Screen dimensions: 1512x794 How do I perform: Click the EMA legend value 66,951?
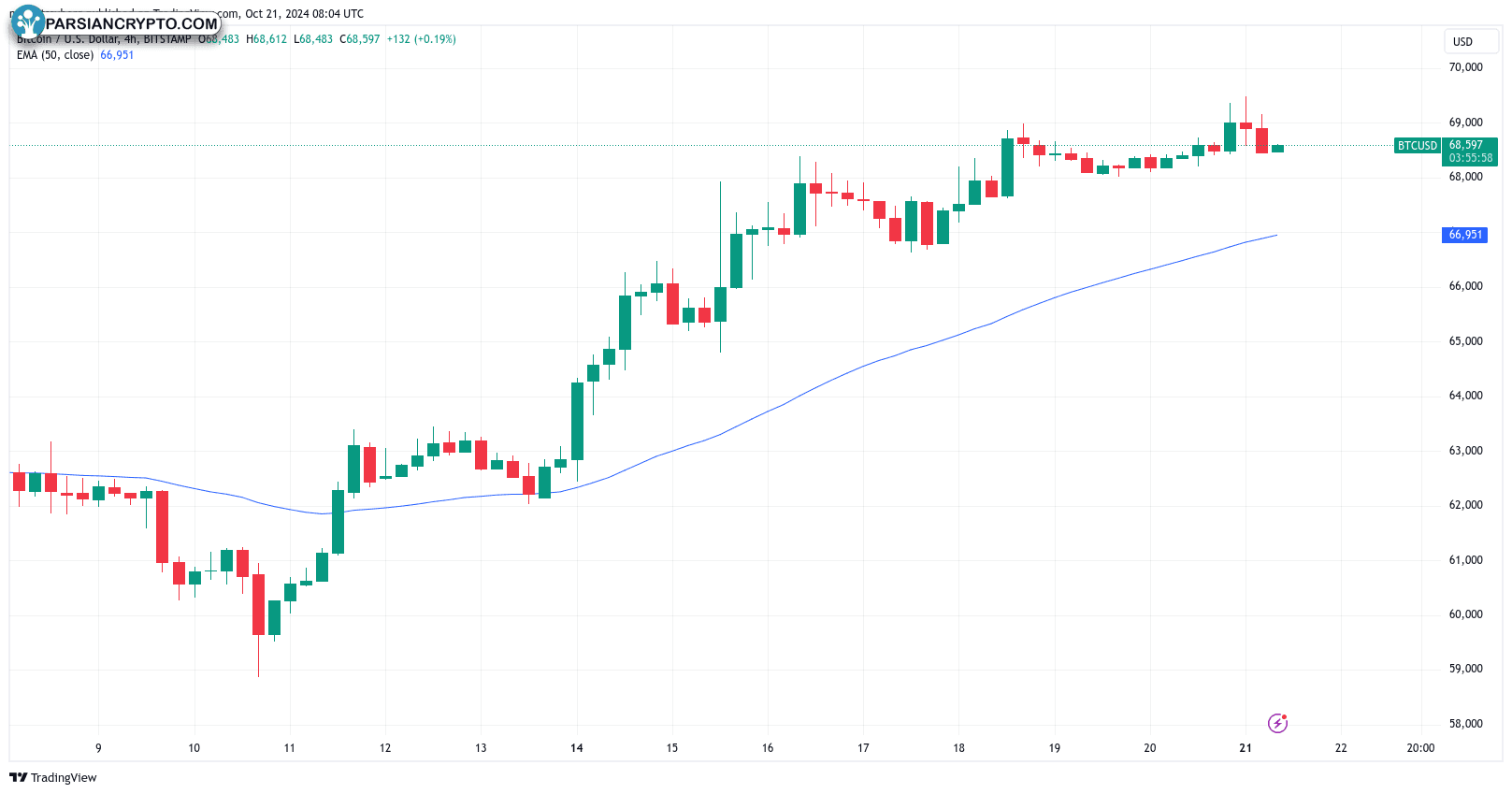117,55
